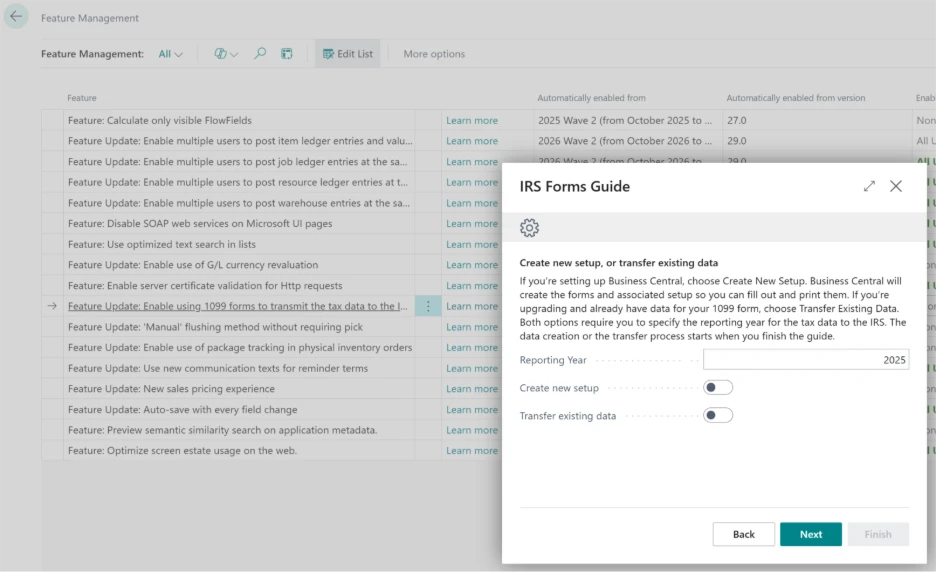Open the More options menu
Viewport: 936px width, 573px height.
[433, 54]
